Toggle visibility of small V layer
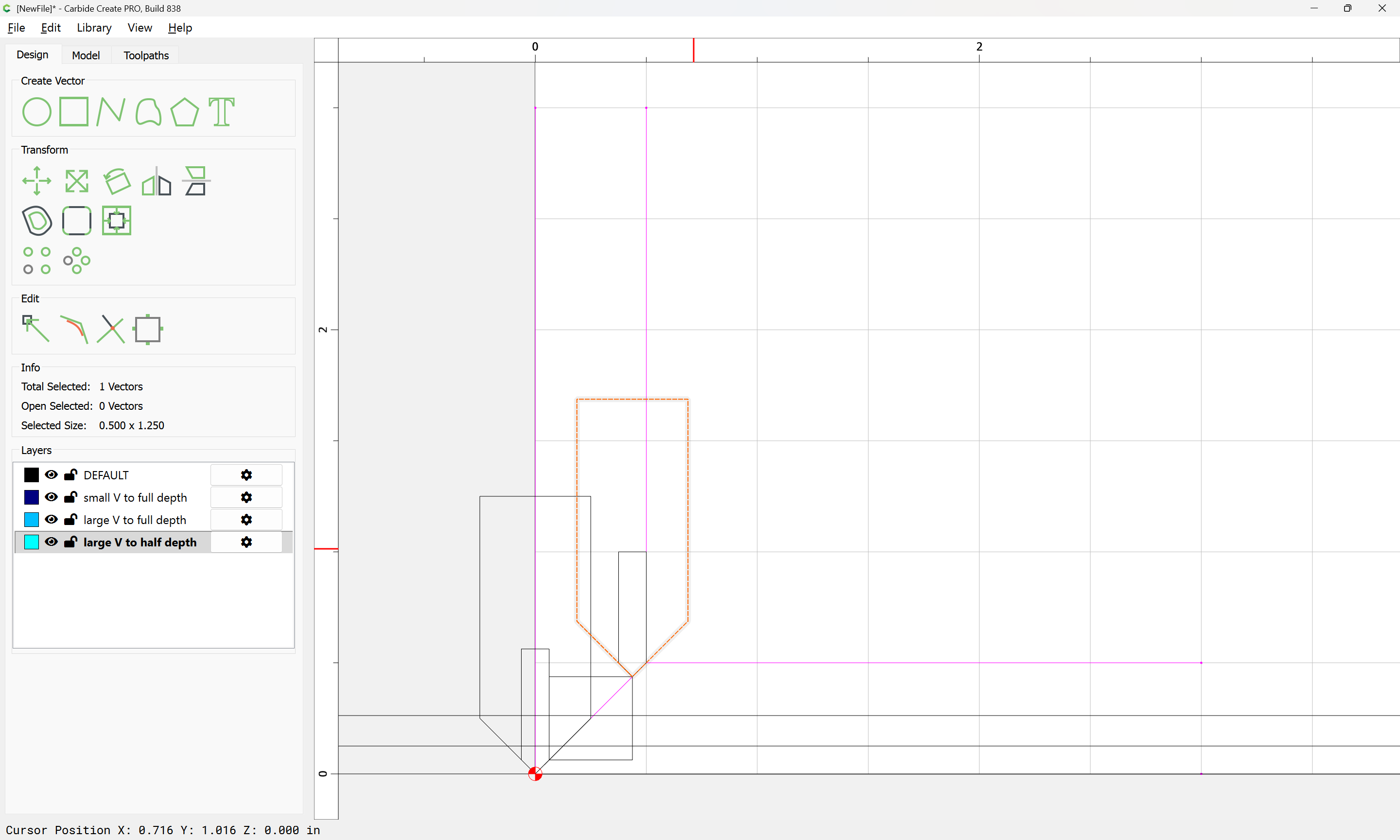Screen dimensions: 1400x840 51,497
